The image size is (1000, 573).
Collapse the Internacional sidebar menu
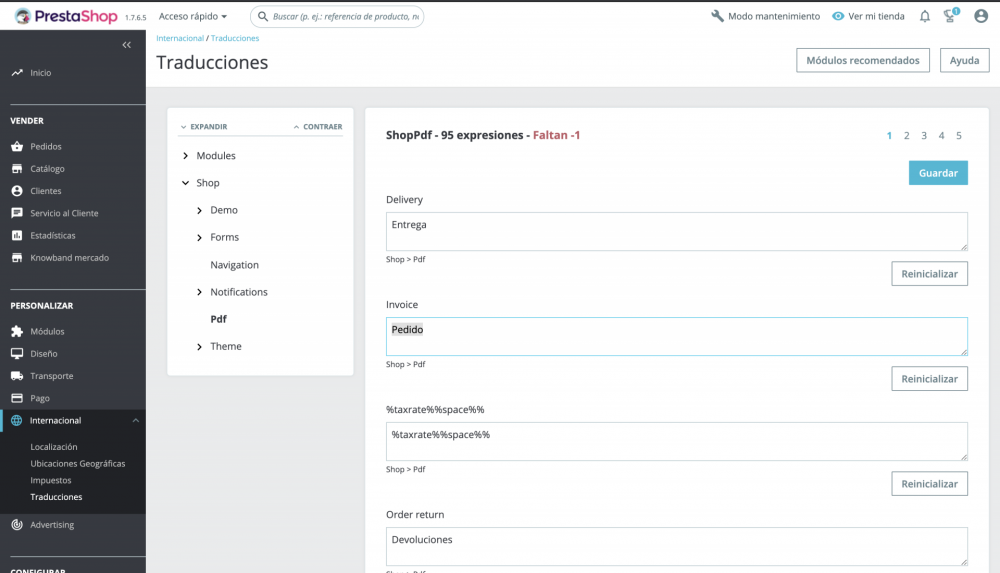click(135, 421)
